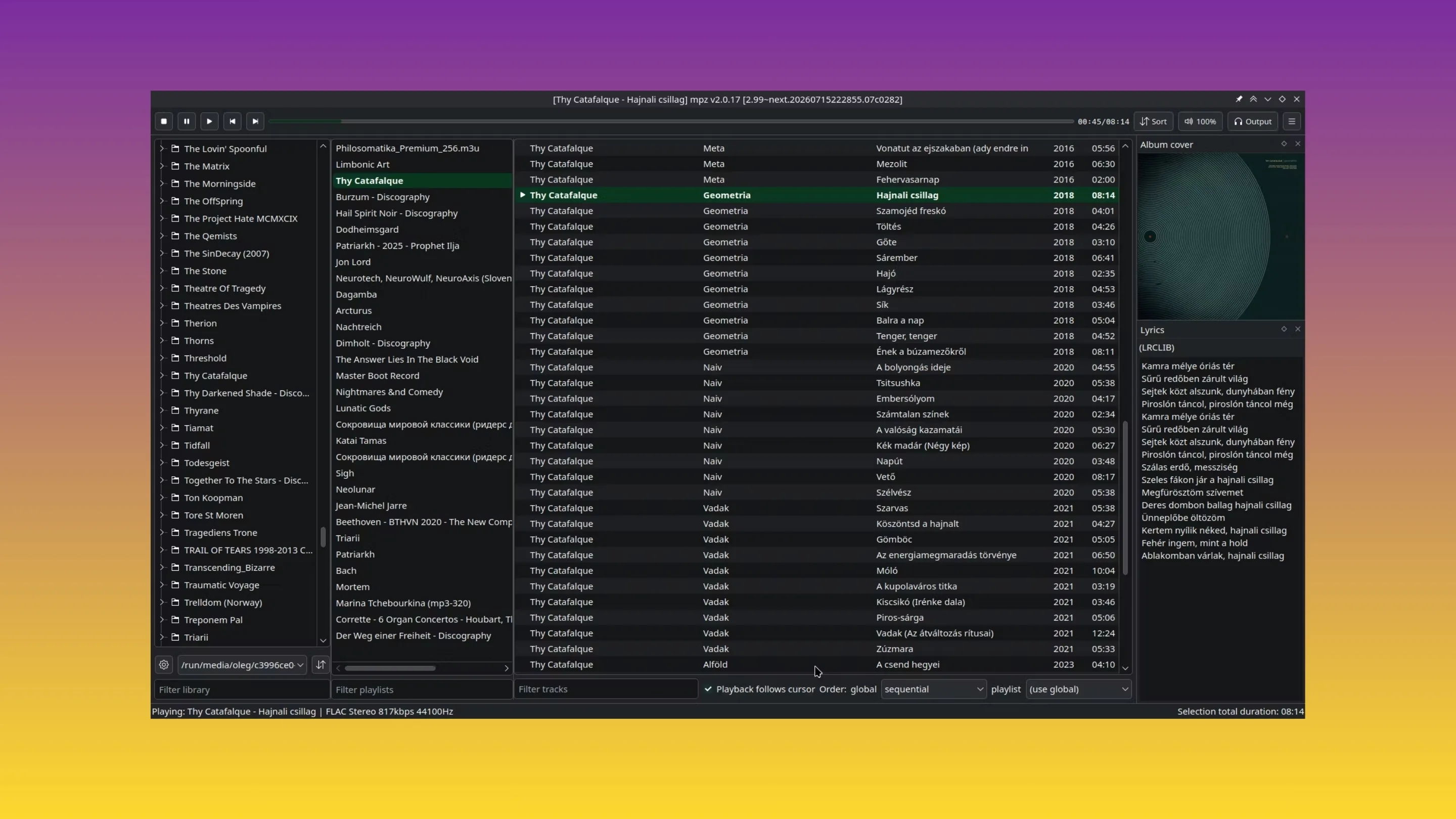Expand The Matrix folder
The width and height of the screenshot is (1456, 819).
coord(162,166)
